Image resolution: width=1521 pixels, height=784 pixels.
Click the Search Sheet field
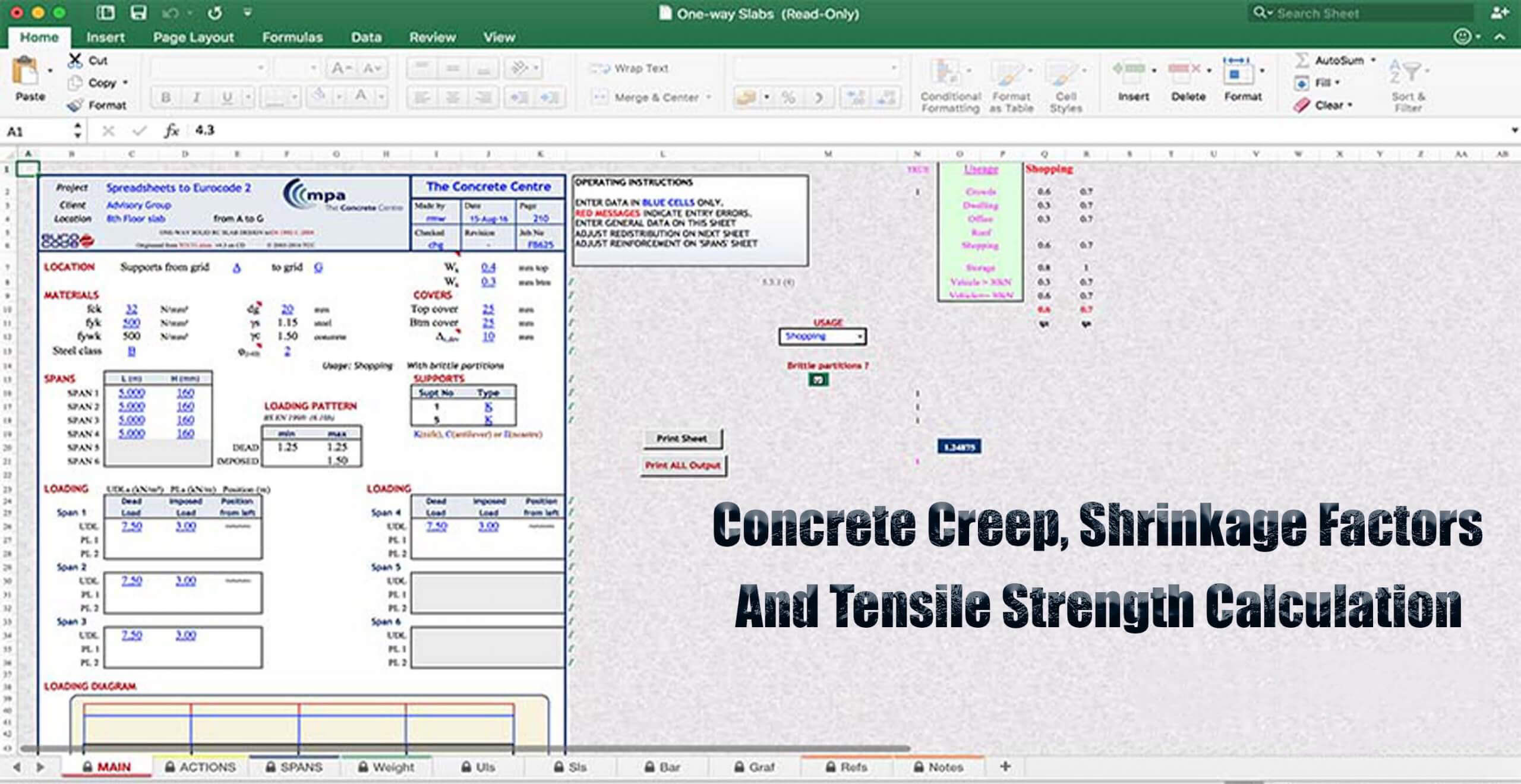(1361, 13)
